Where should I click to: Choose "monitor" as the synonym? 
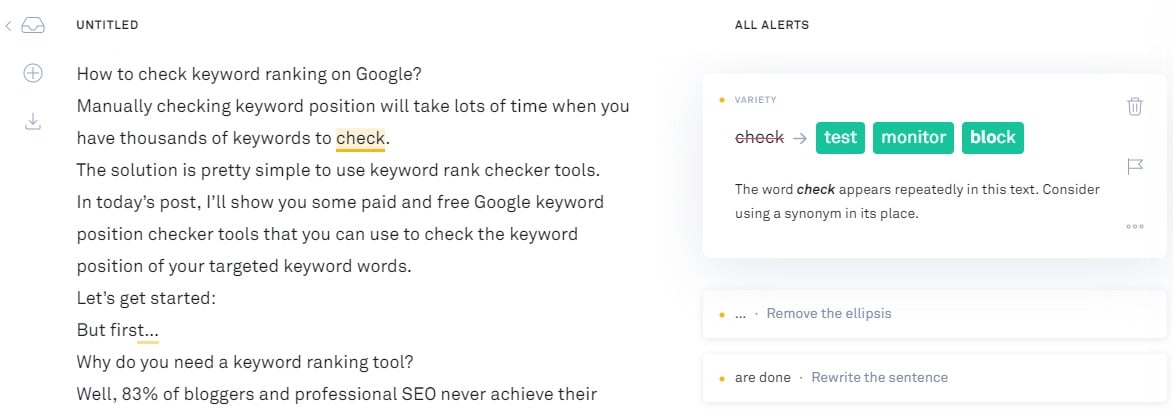(x=913, y=138)
